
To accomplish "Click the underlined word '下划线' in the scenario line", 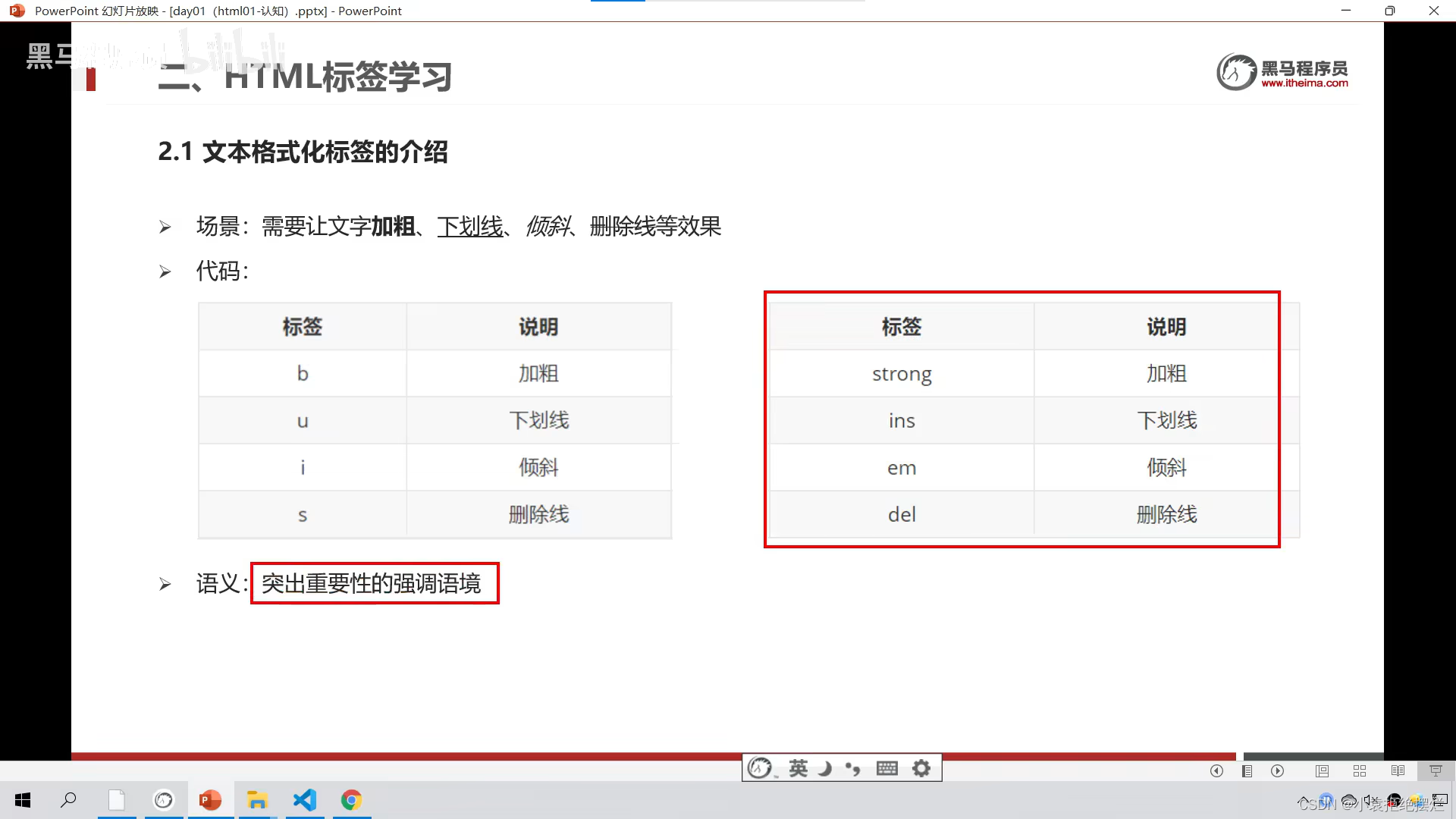I will 470,226.
